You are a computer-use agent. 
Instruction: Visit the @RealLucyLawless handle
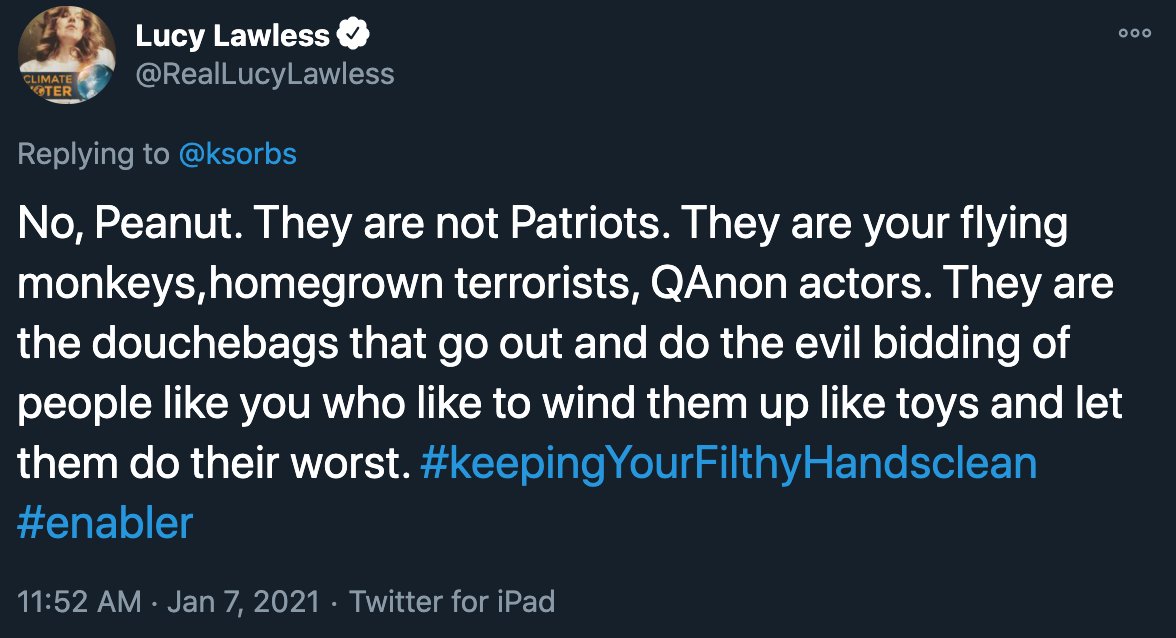pyautogui.click(x=265, y=74)
